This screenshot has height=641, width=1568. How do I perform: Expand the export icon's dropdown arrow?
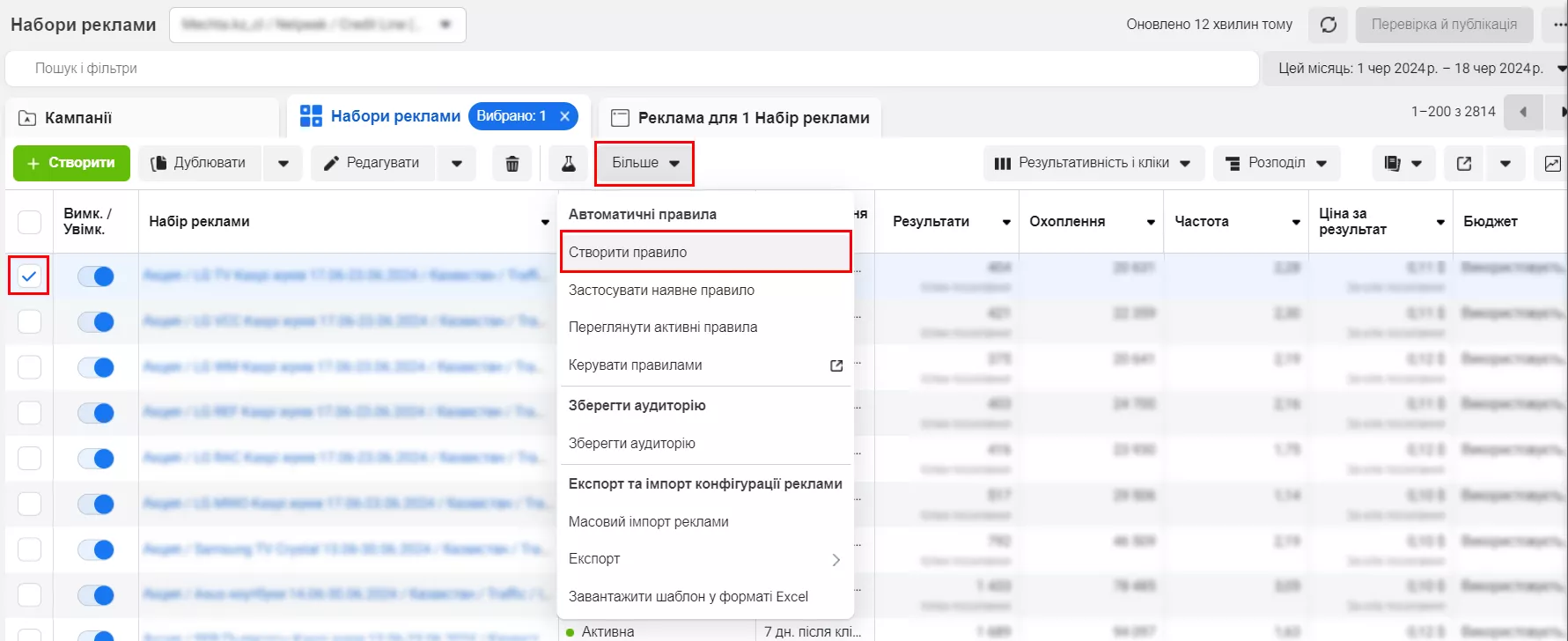[x=1505, y=164]
